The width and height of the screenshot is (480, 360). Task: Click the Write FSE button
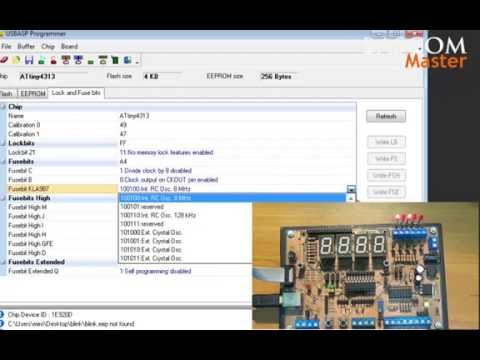pyautogui.click(x=386, y=192)
